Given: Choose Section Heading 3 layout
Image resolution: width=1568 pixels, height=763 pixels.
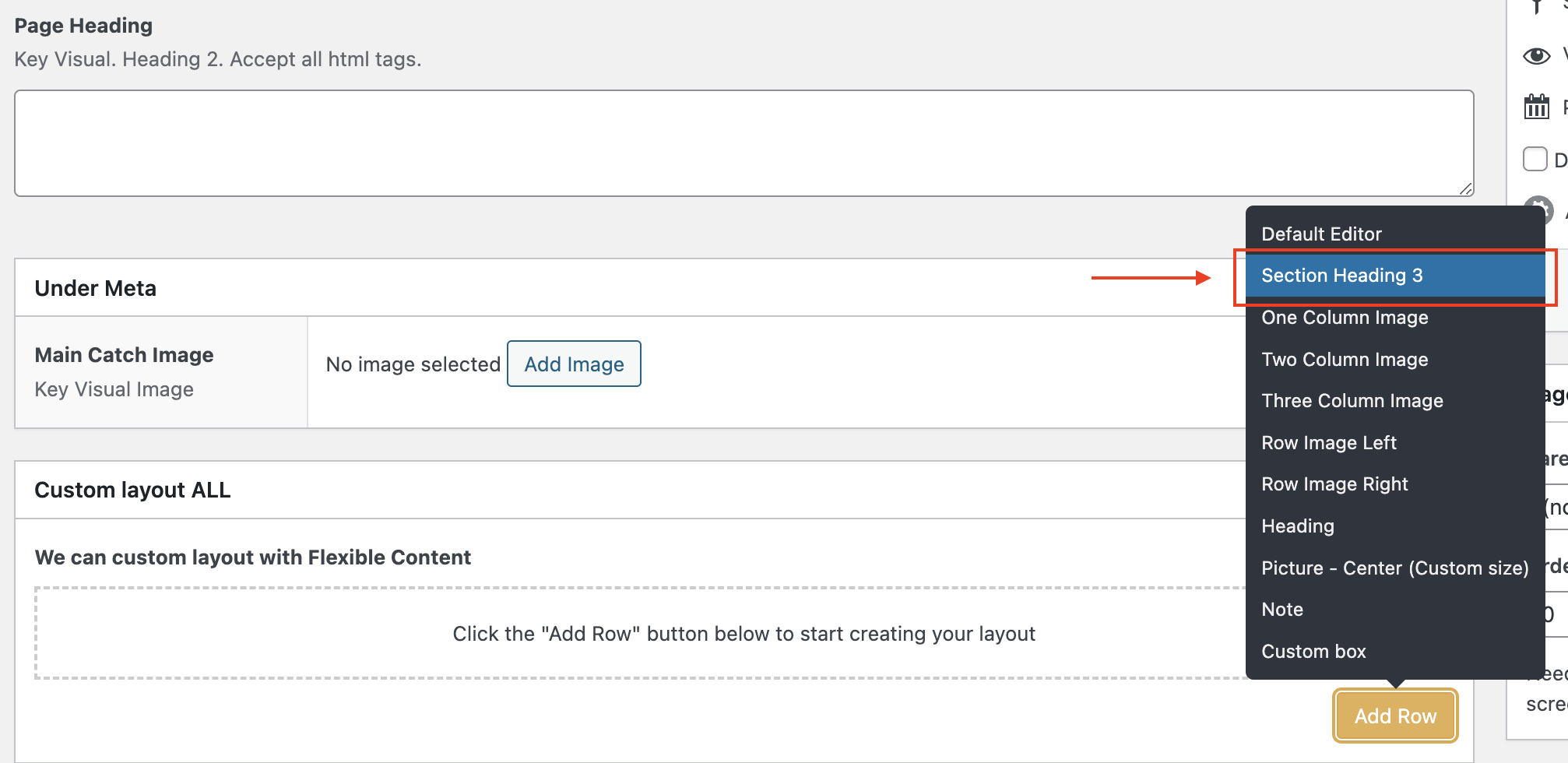Looking at the screenshot, I should tap(1341, 276).
